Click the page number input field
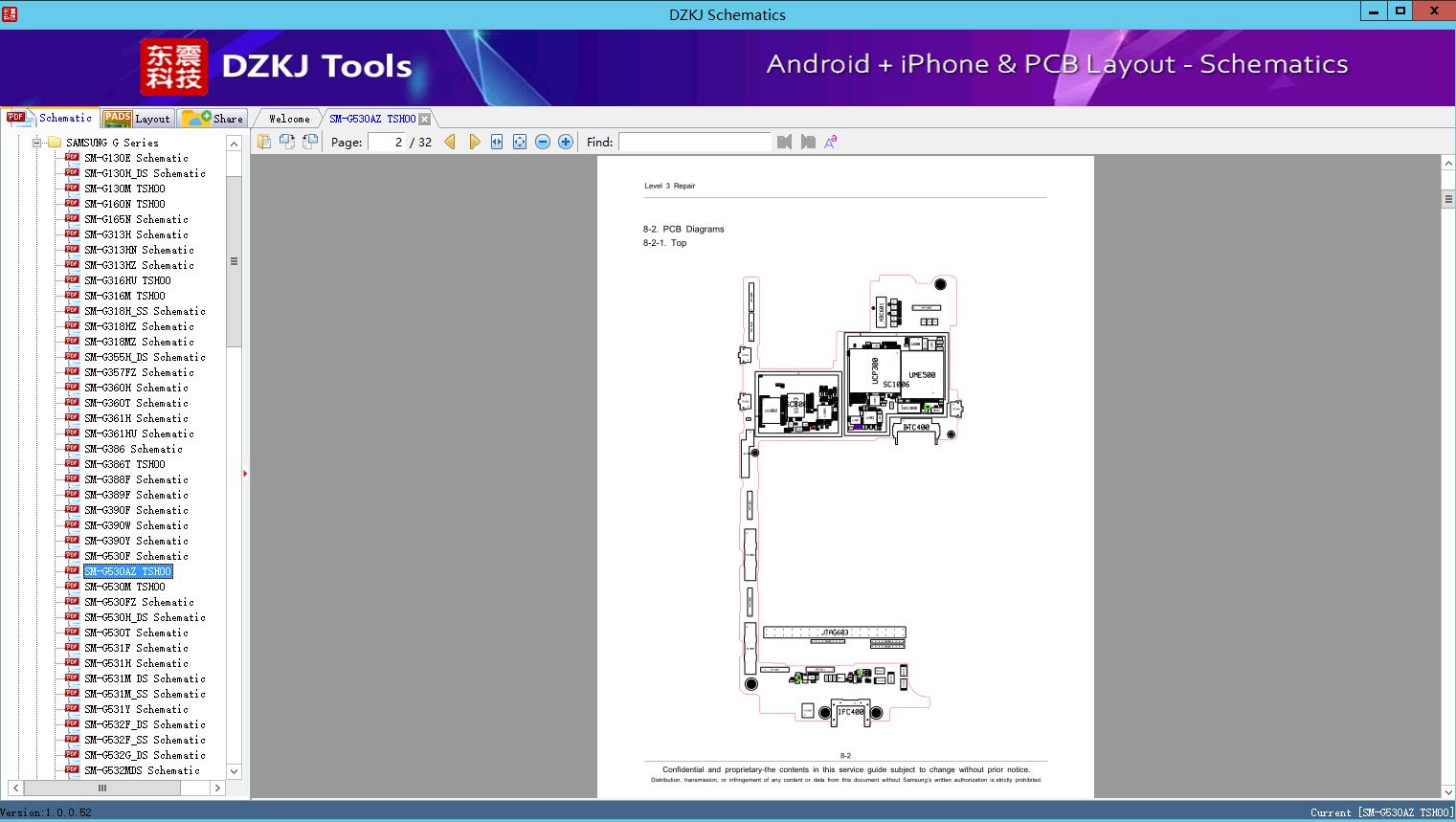The height and width of the screenshot is (822, 1456). tap(387, 142)
